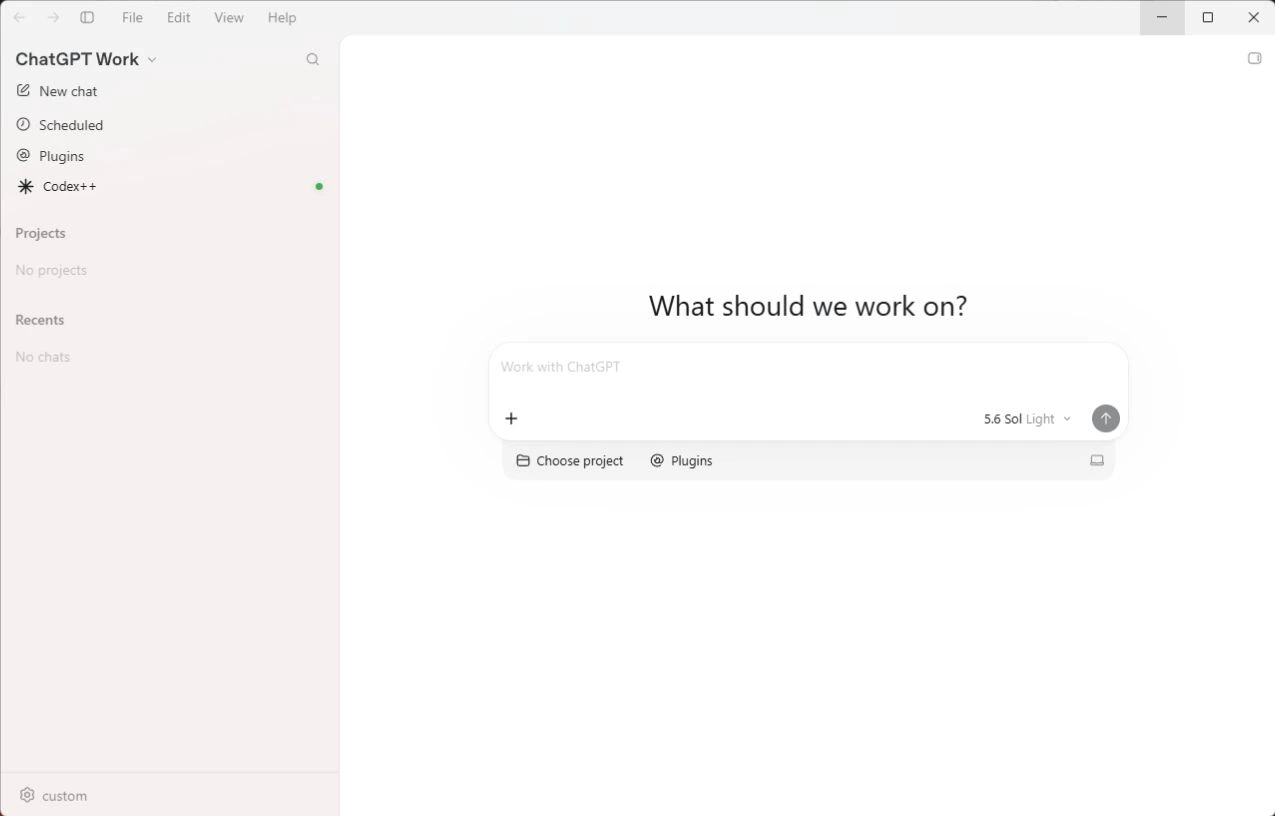Toggle the sidebar panel icon
Image resolution: width=1275 pixels, height=816 pixels.
(x=87, y=18)
